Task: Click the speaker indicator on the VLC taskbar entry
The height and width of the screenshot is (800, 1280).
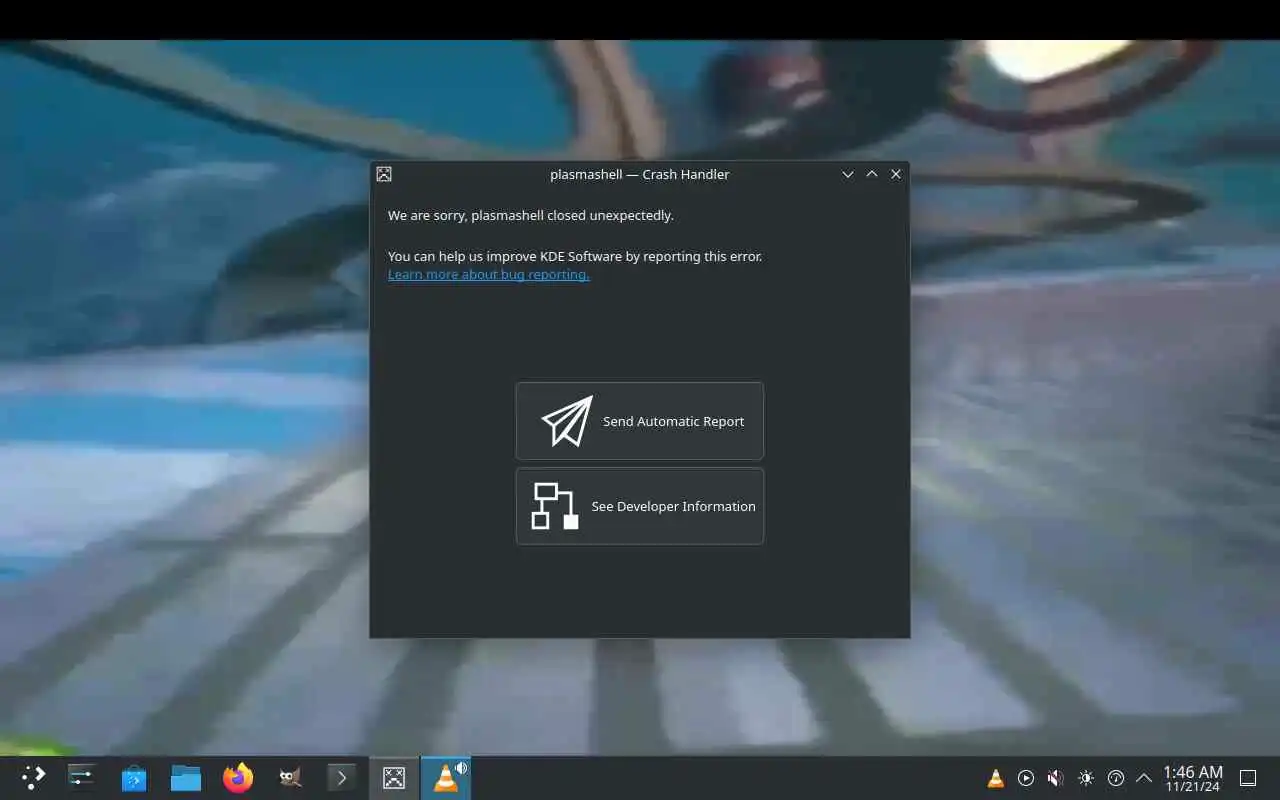Action: pos(461,768)
